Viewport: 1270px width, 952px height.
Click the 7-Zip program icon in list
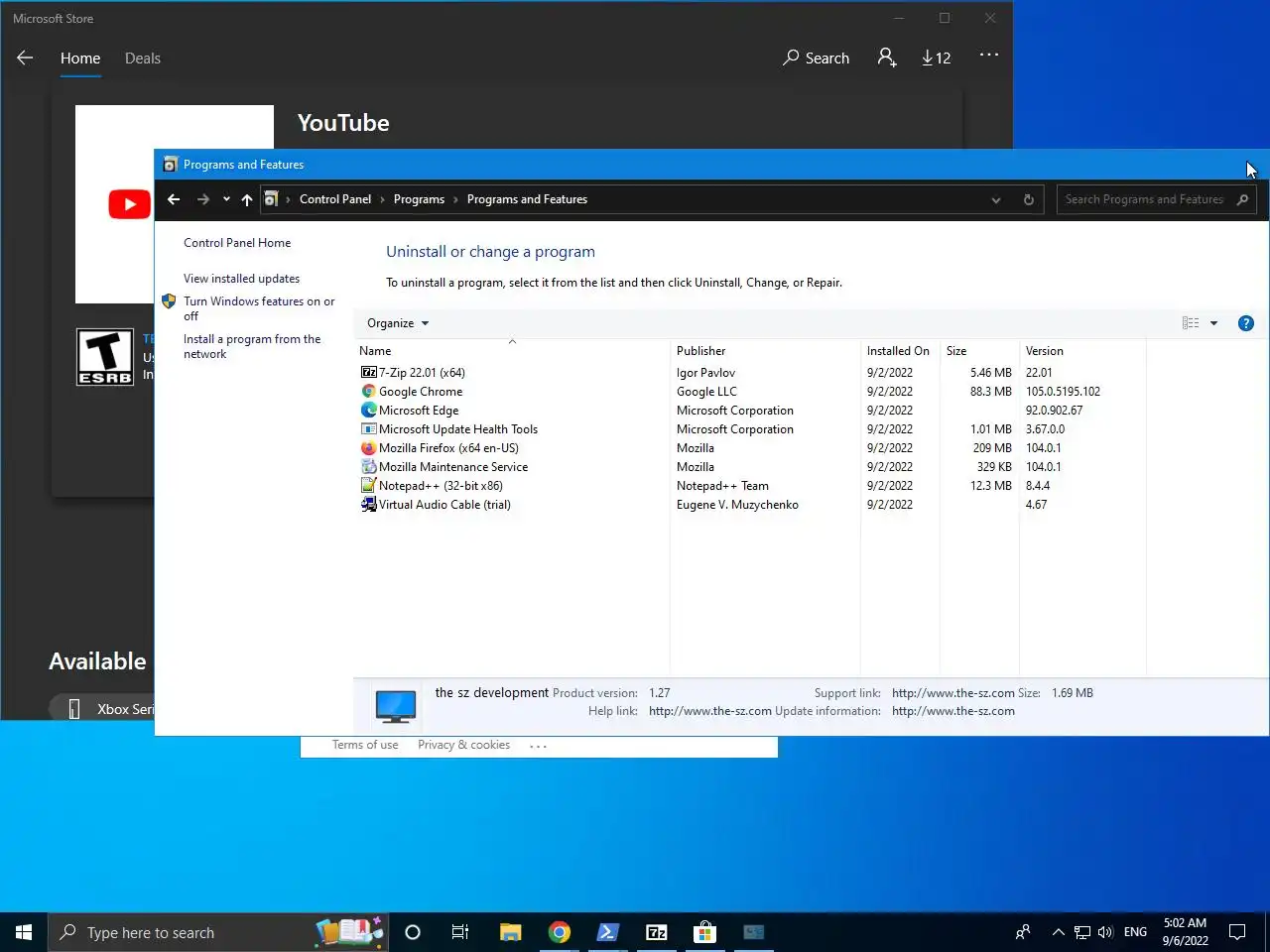point(368,373)
